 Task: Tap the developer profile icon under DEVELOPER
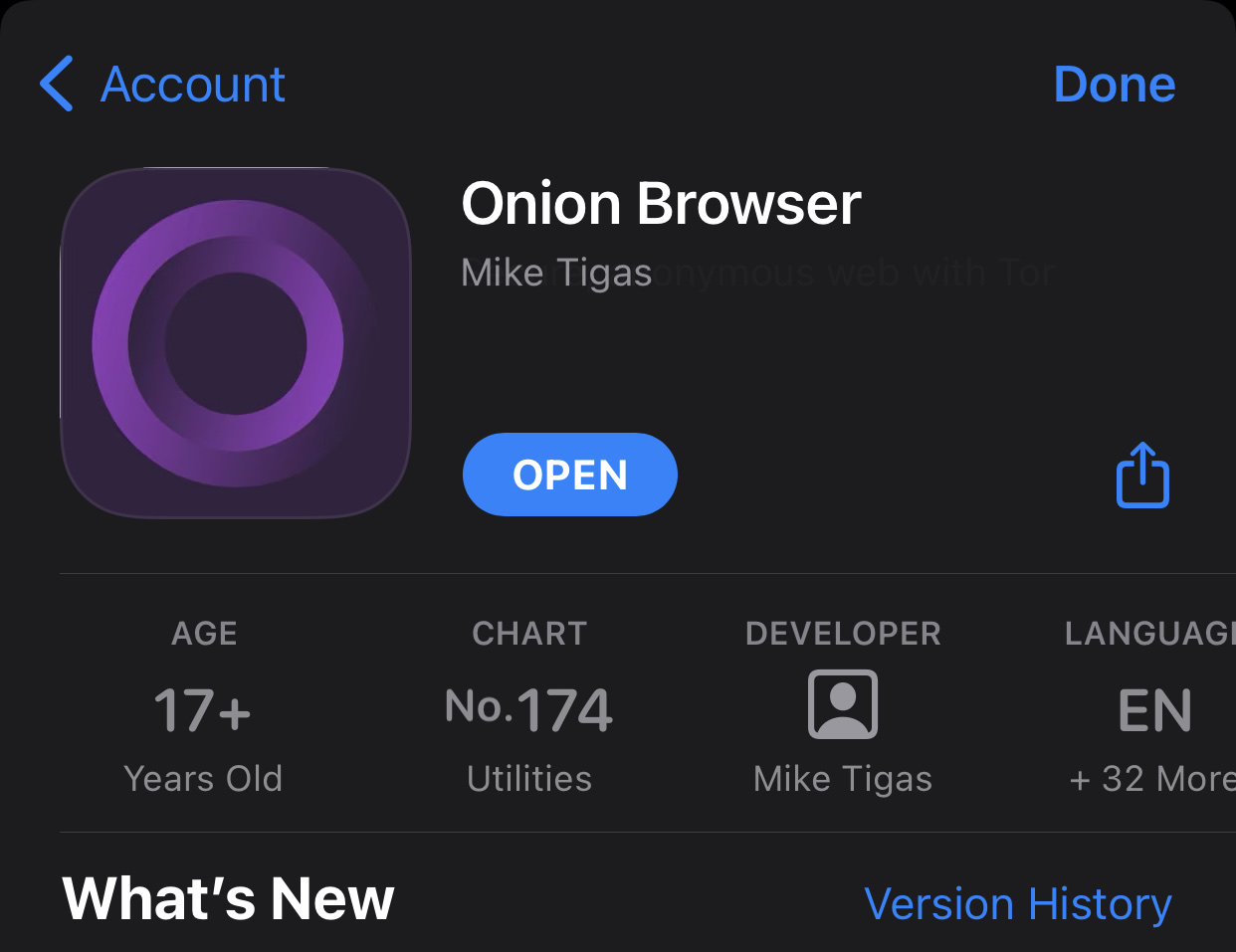point(843,704)
